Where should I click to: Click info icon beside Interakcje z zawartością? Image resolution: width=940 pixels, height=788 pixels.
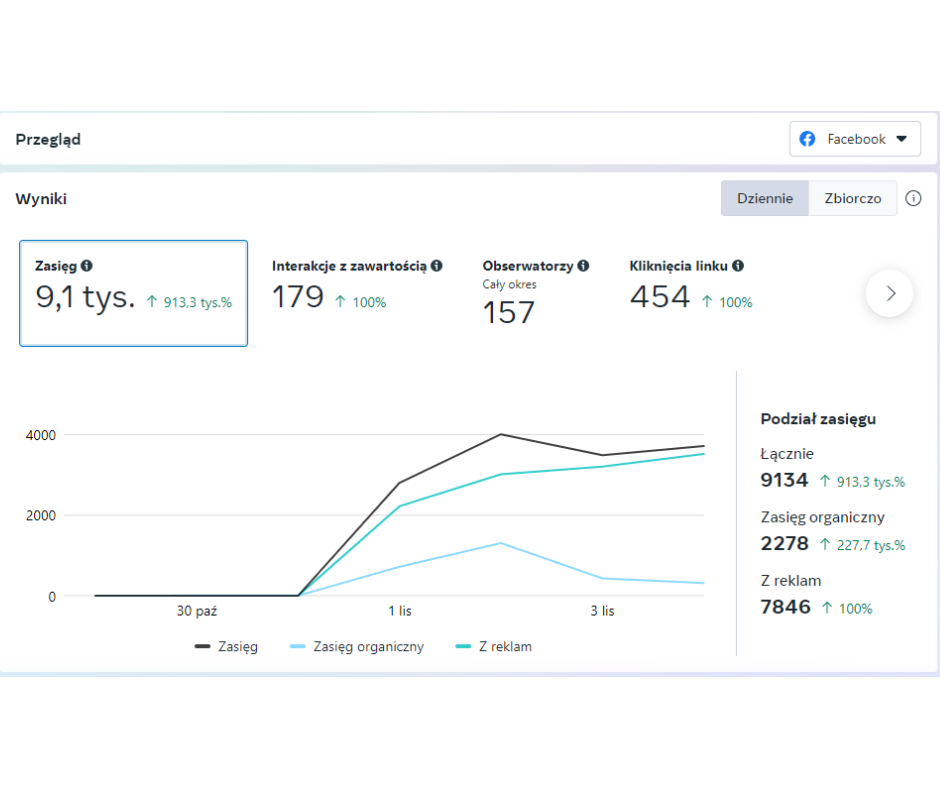[x=437, y=266]
